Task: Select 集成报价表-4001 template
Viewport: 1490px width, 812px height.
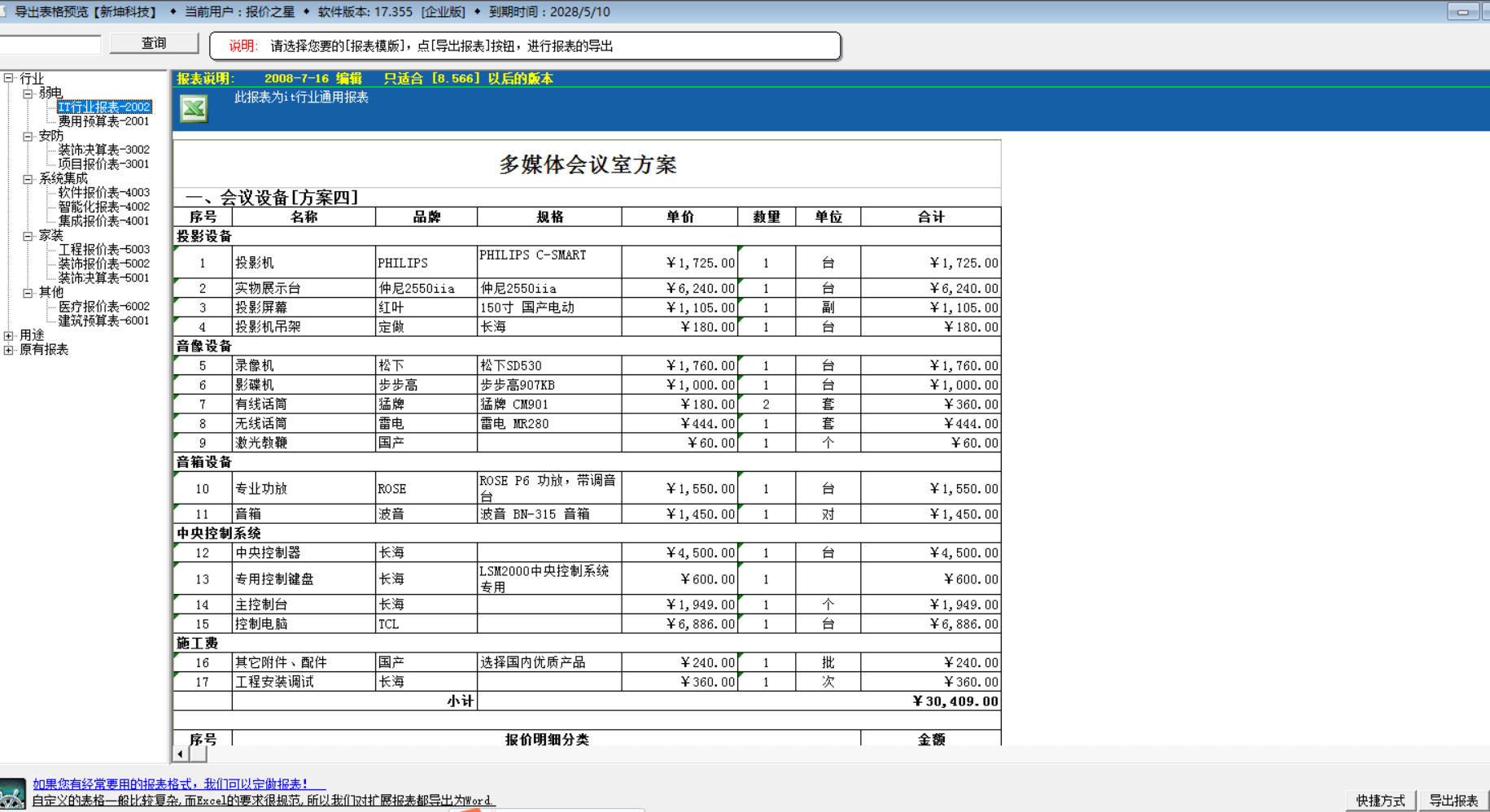Action: 104,220
